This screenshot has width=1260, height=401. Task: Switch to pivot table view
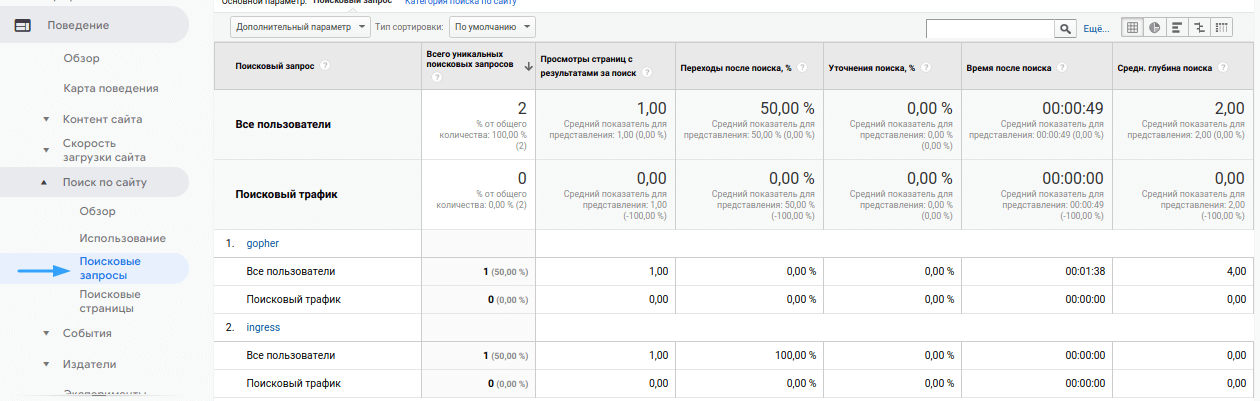(1221, 28)
